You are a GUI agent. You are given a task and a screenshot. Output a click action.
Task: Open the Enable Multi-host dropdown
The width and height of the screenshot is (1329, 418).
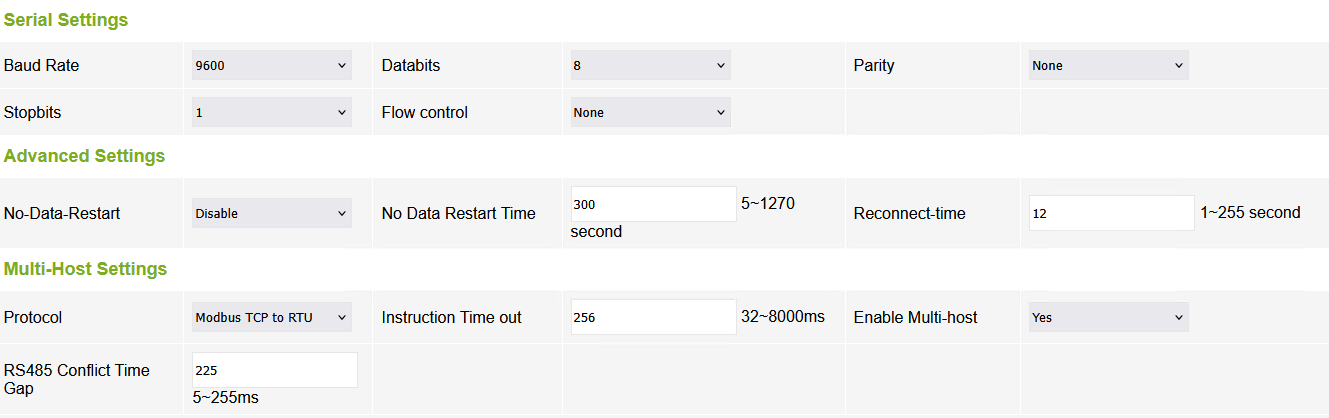(1108, 318)
